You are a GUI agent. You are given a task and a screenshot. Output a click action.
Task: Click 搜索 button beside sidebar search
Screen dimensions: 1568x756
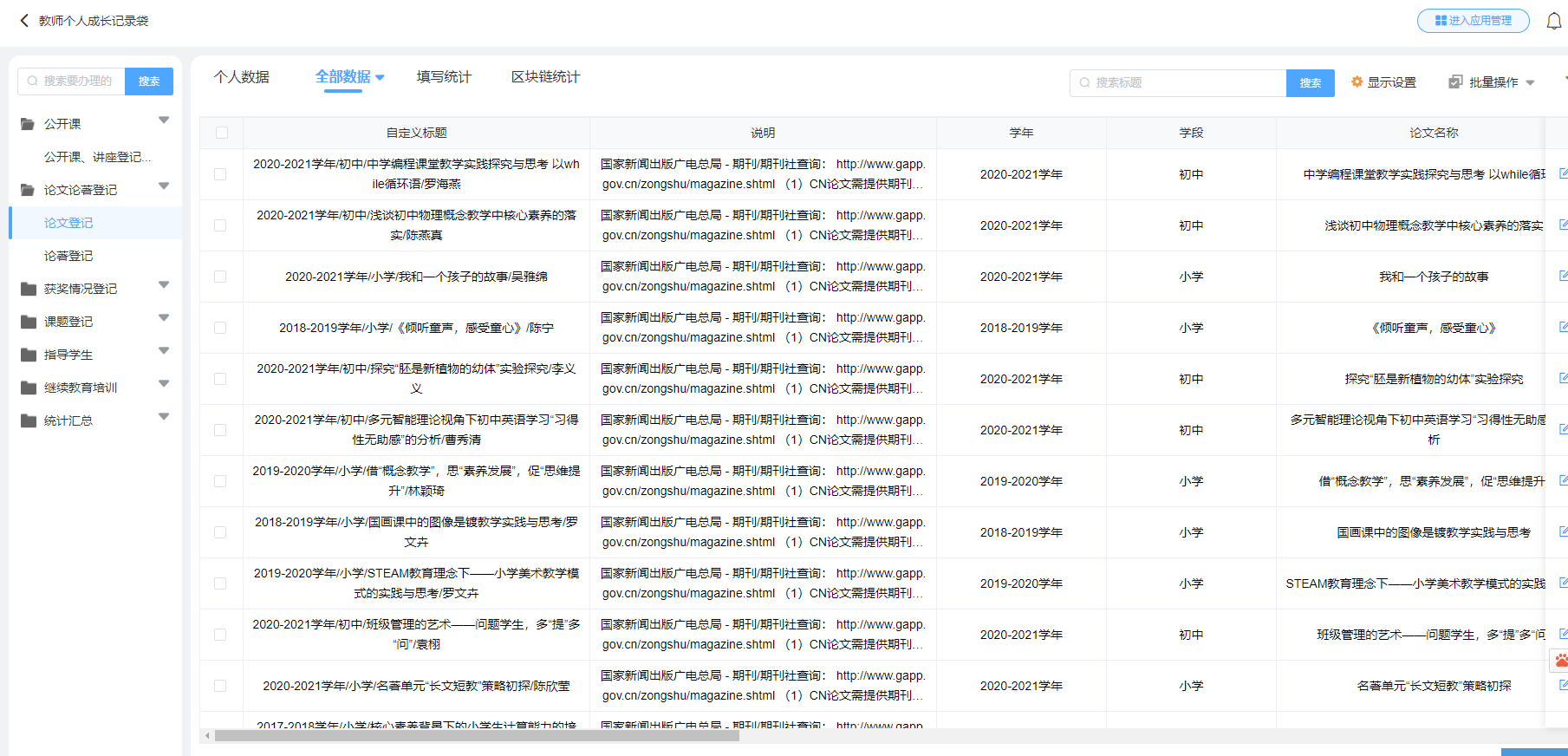149,81
